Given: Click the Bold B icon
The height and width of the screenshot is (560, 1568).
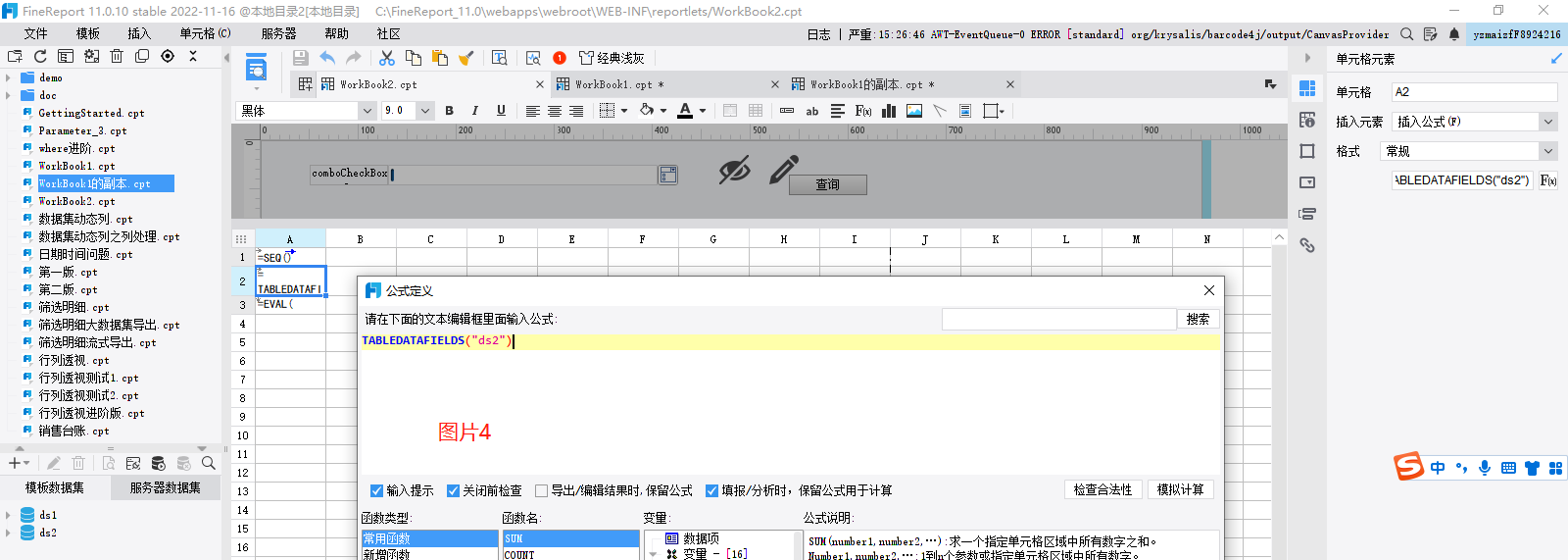Looking at the screenshot, I should (450, 111).
